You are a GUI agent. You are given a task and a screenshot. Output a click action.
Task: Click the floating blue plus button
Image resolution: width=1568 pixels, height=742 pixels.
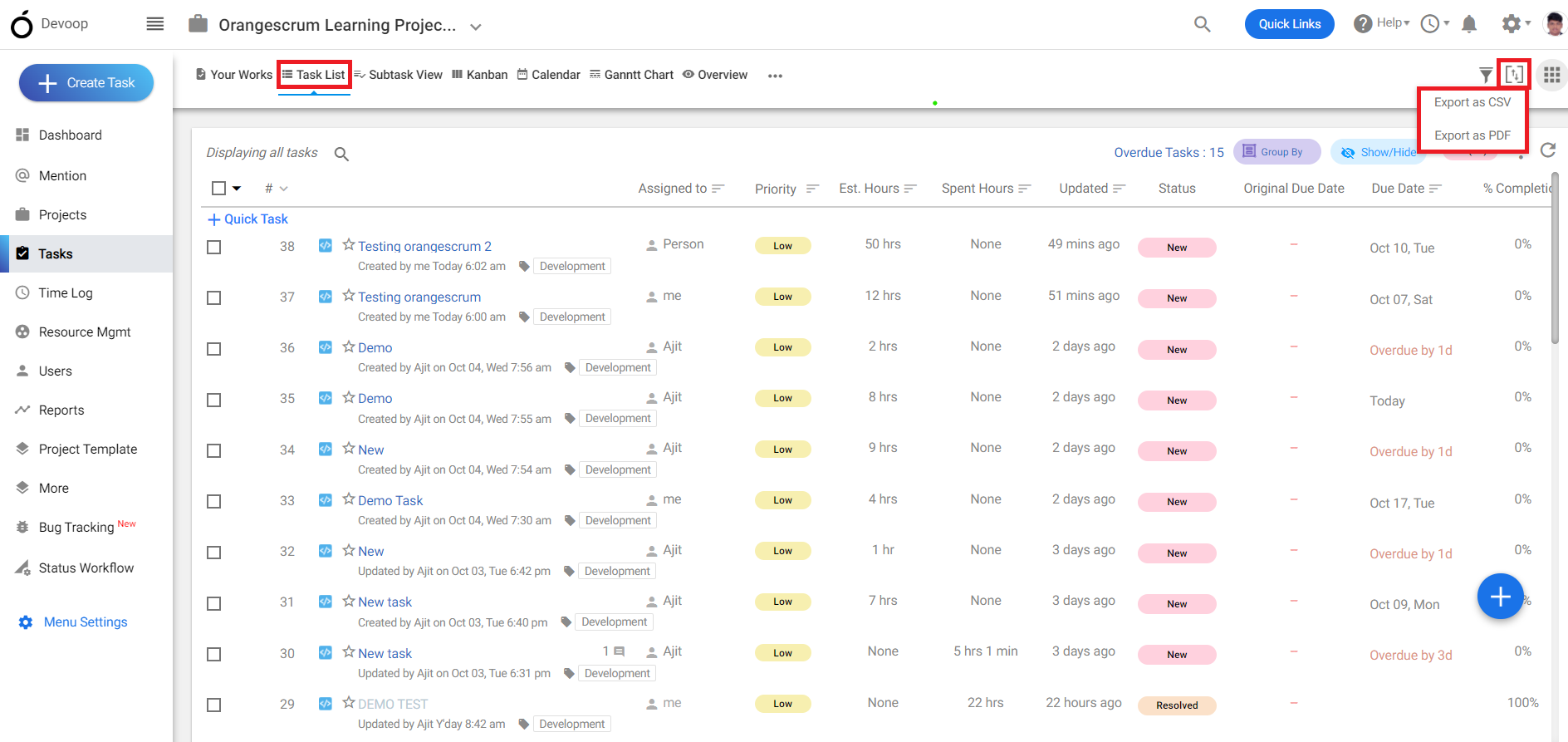click(1500, 597)
